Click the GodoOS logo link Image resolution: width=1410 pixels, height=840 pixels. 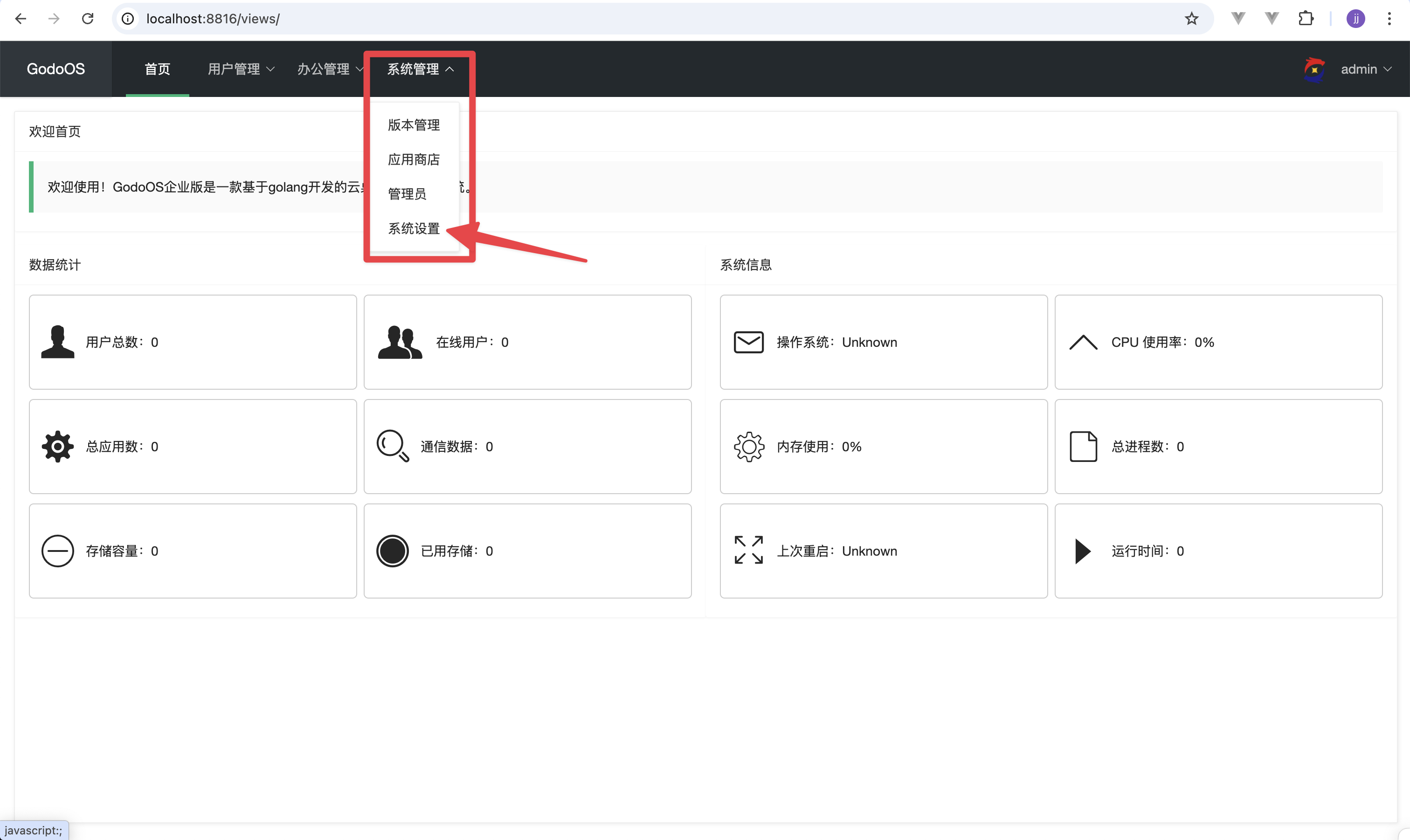click(x=55, y=69)
